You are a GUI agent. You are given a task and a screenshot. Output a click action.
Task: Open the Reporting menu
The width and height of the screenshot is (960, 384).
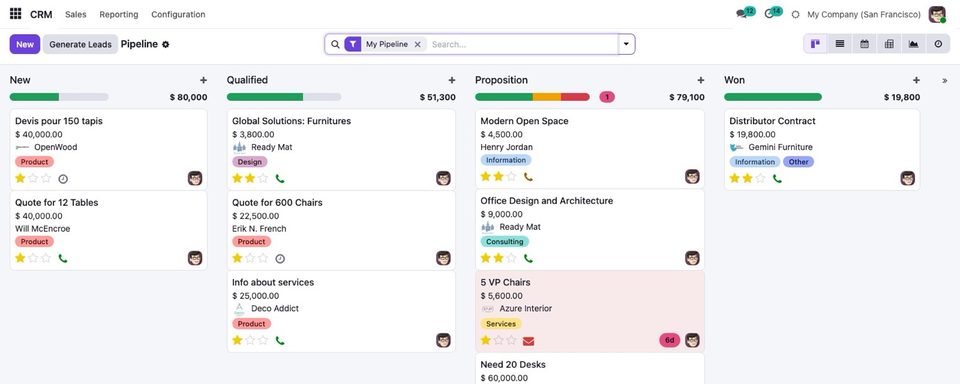(x=119, y=14)
